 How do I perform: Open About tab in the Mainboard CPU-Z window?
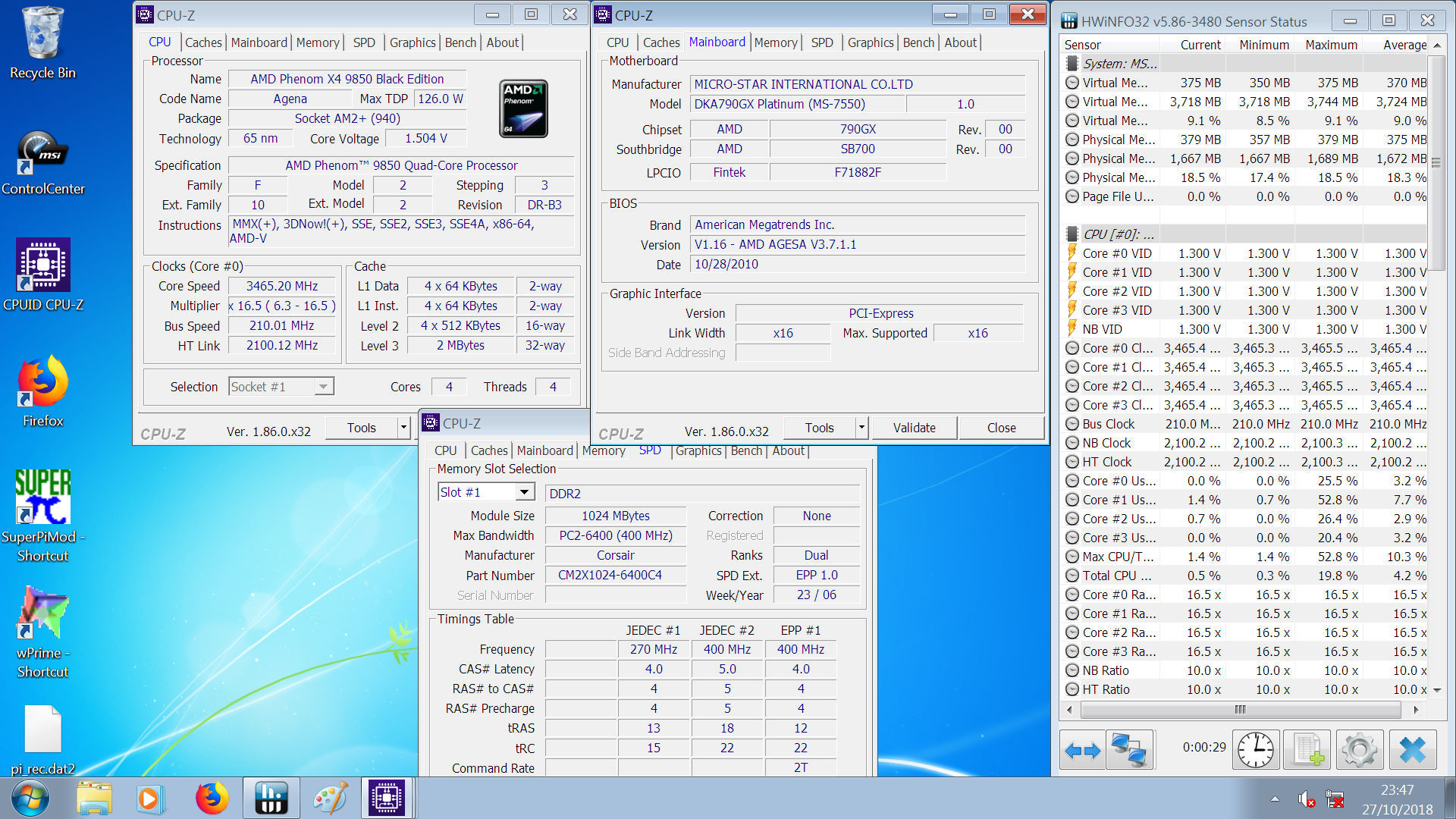tap(960, 42)
